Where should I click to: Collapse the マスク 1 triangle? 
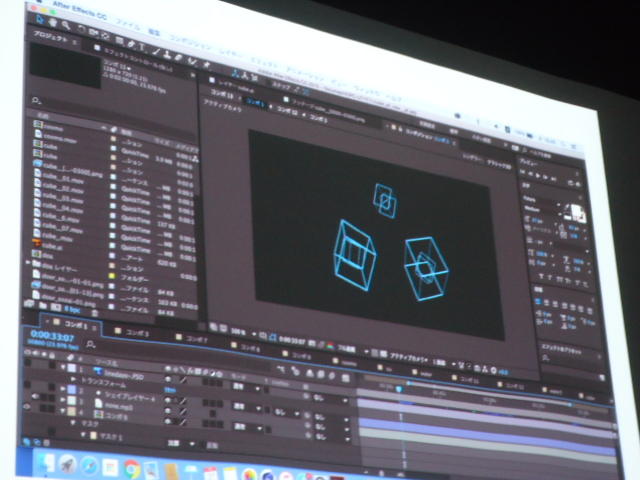pyautogui.click(x=83, y=434)
